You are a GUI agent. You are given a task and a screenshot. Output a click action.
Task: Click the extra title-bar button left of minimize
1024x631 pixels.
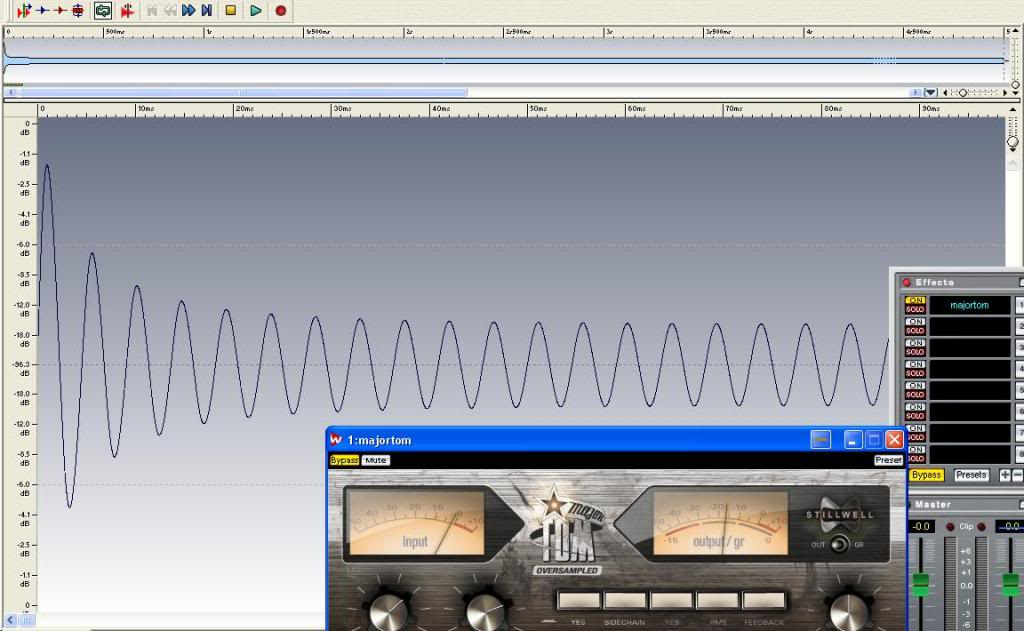821,440
